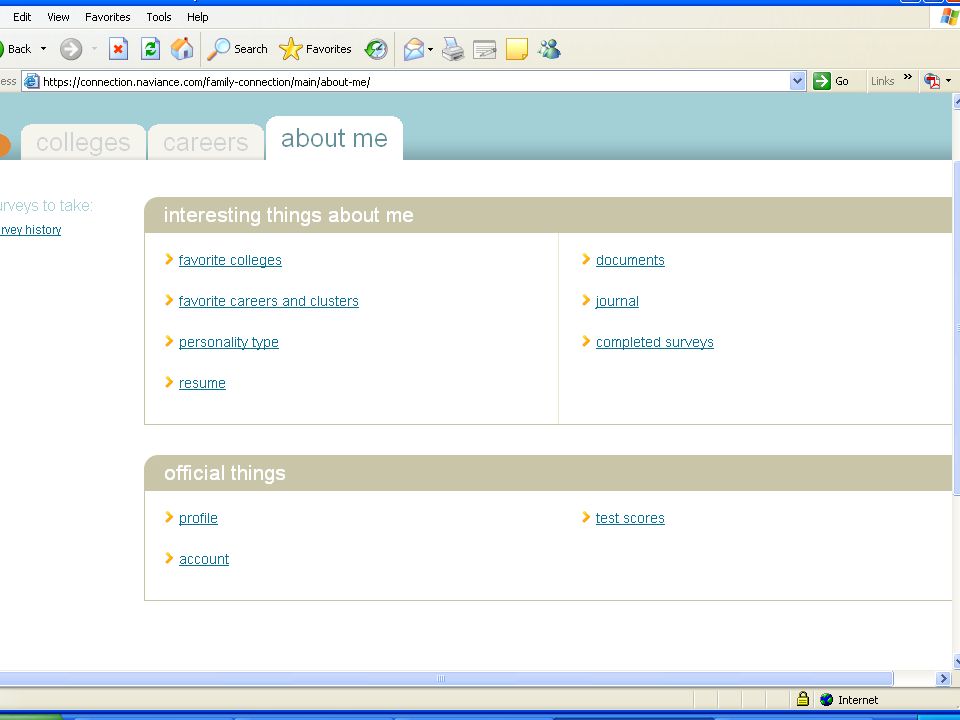The width and height of the screenshot is (960, 720).
Task: Open the survey history link
Action: point(31,230)
